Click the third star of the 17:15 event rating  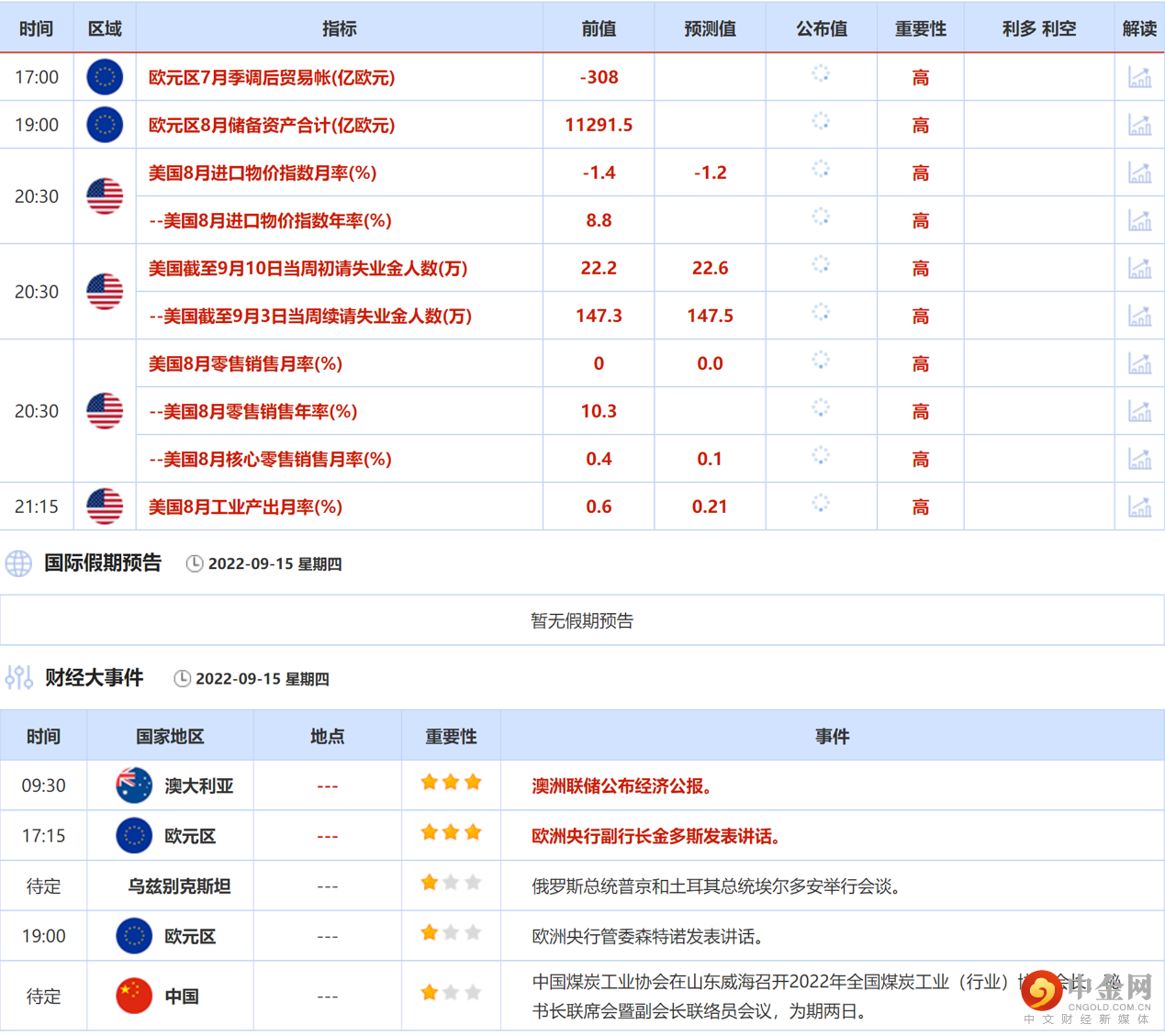click(473, 831)
